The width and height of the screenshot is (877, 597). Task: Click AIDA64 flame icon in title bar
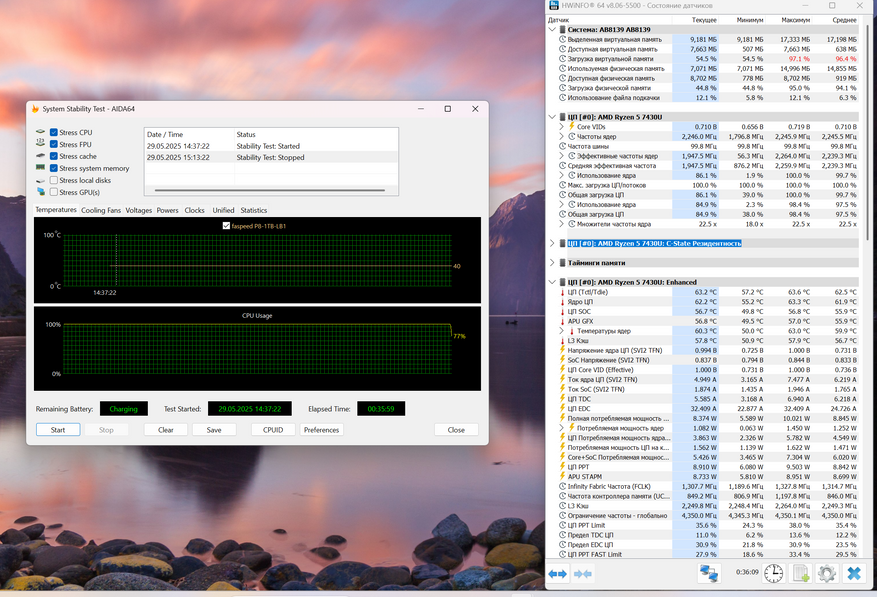coord(35,109)
